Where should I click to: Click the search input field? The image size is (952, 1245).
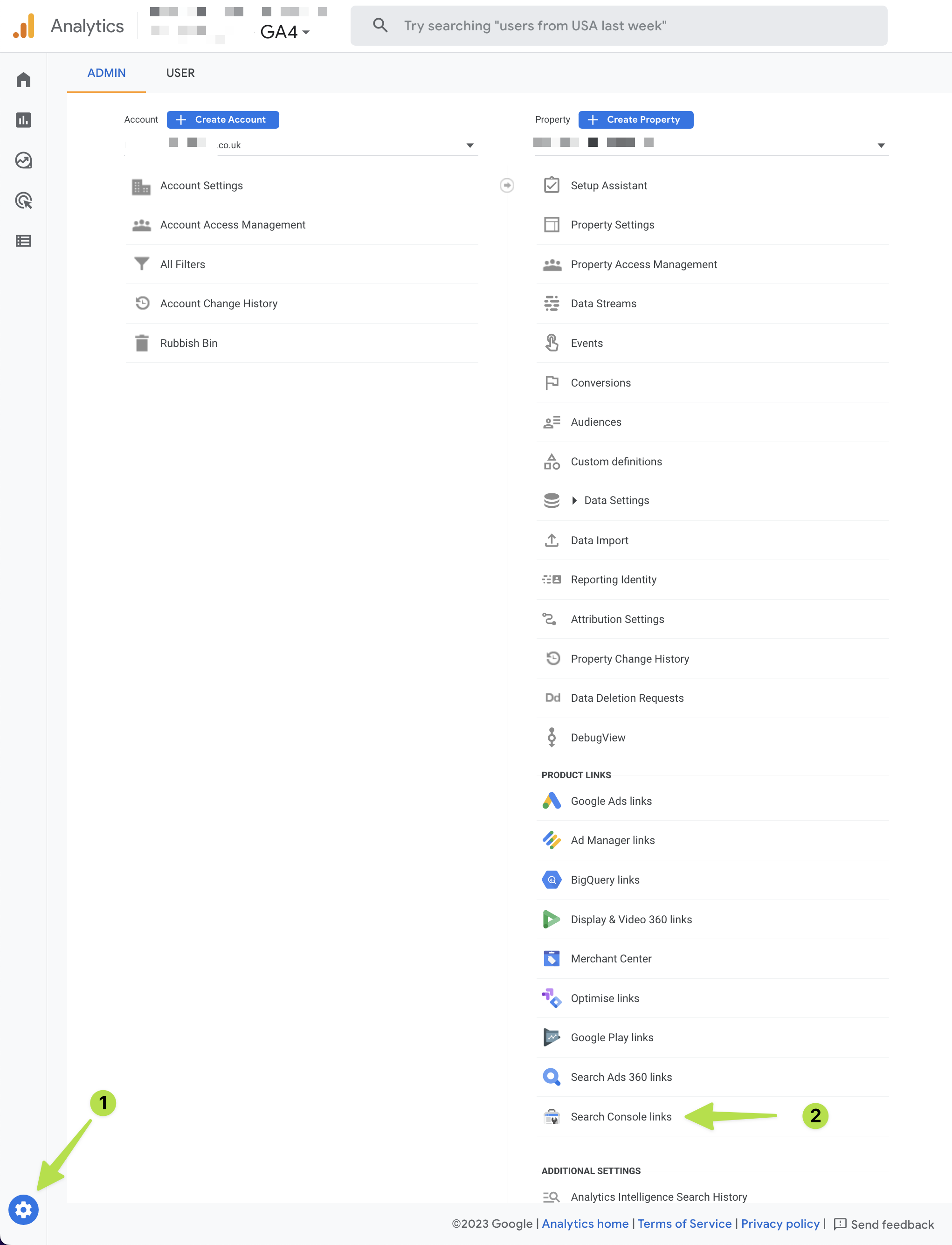619,26
